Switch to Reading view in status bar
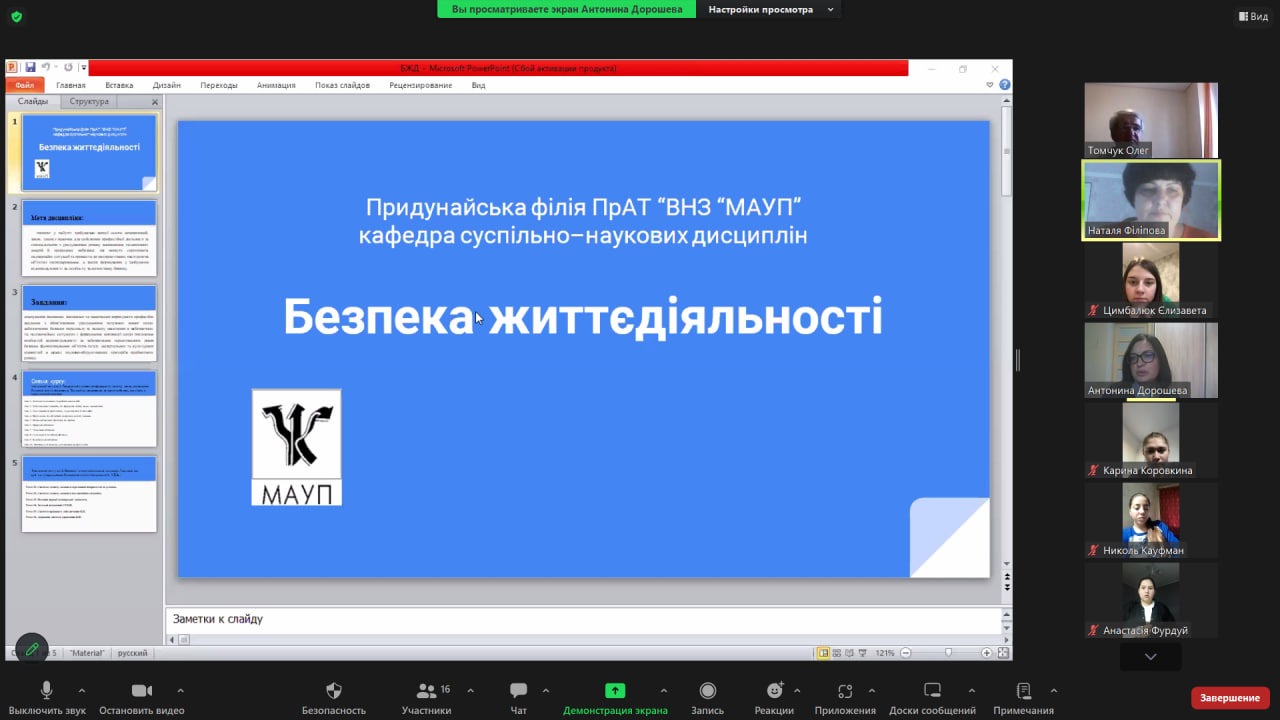 [850, 653]
